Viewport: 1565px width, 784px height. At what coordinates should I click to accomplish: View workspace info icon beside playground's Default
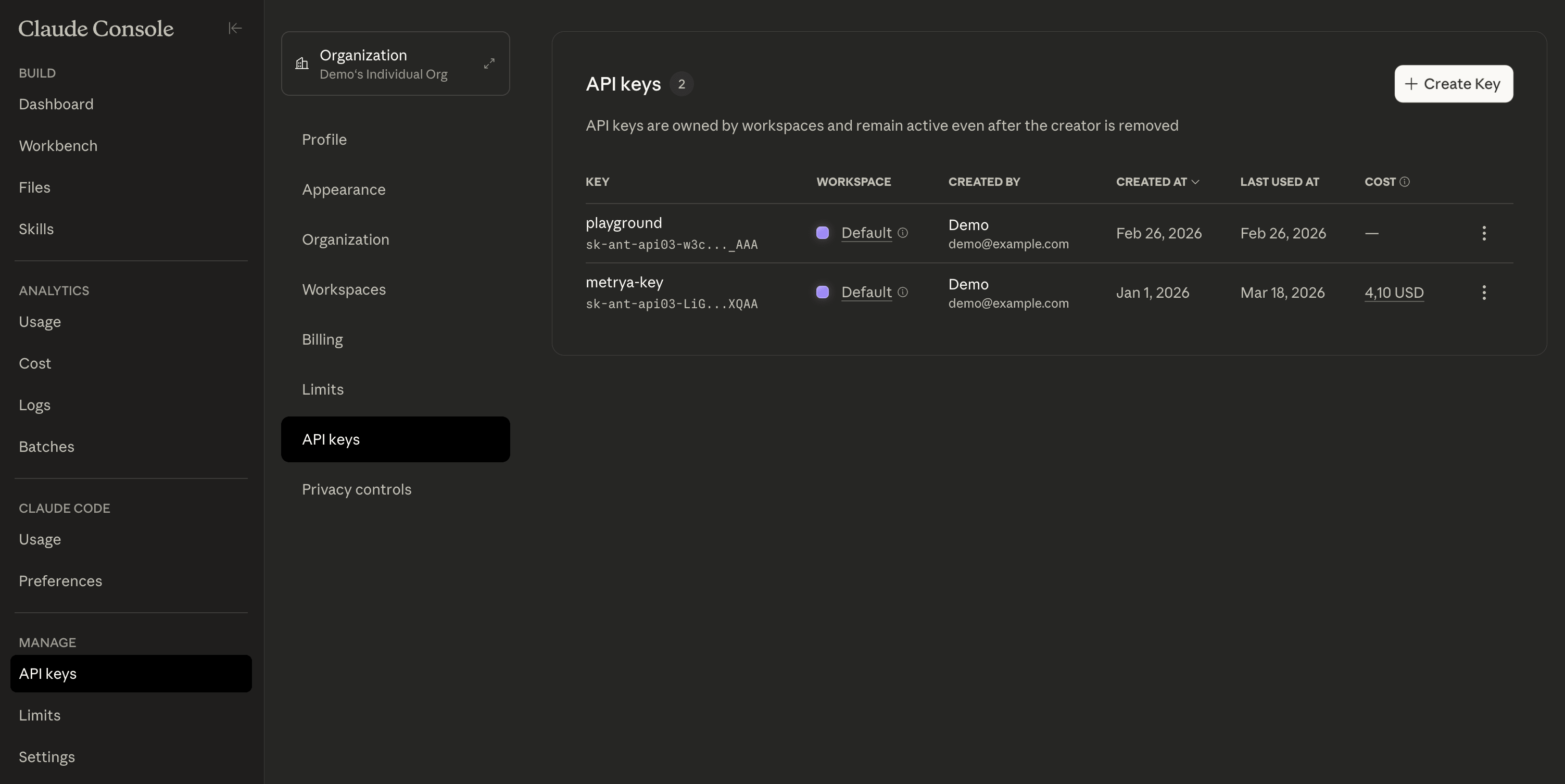tap(903, 233)
